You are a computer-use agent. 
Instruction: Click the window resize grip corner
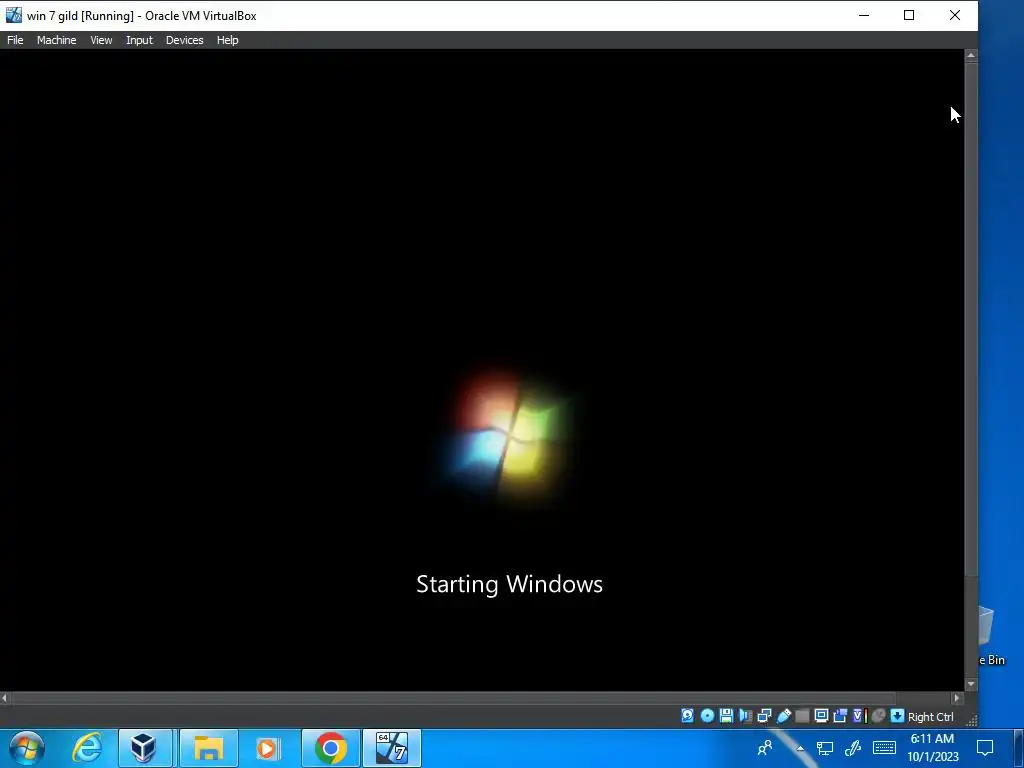coord(971,720)
